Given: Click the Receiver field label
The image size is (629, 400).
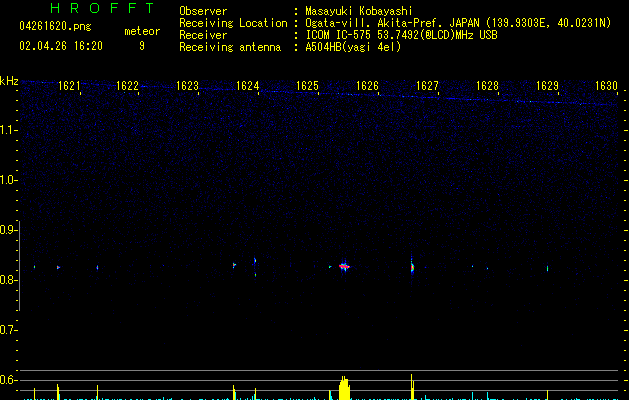Looking at the screenshot, I should pyautogui.click(x=203, y=35).
